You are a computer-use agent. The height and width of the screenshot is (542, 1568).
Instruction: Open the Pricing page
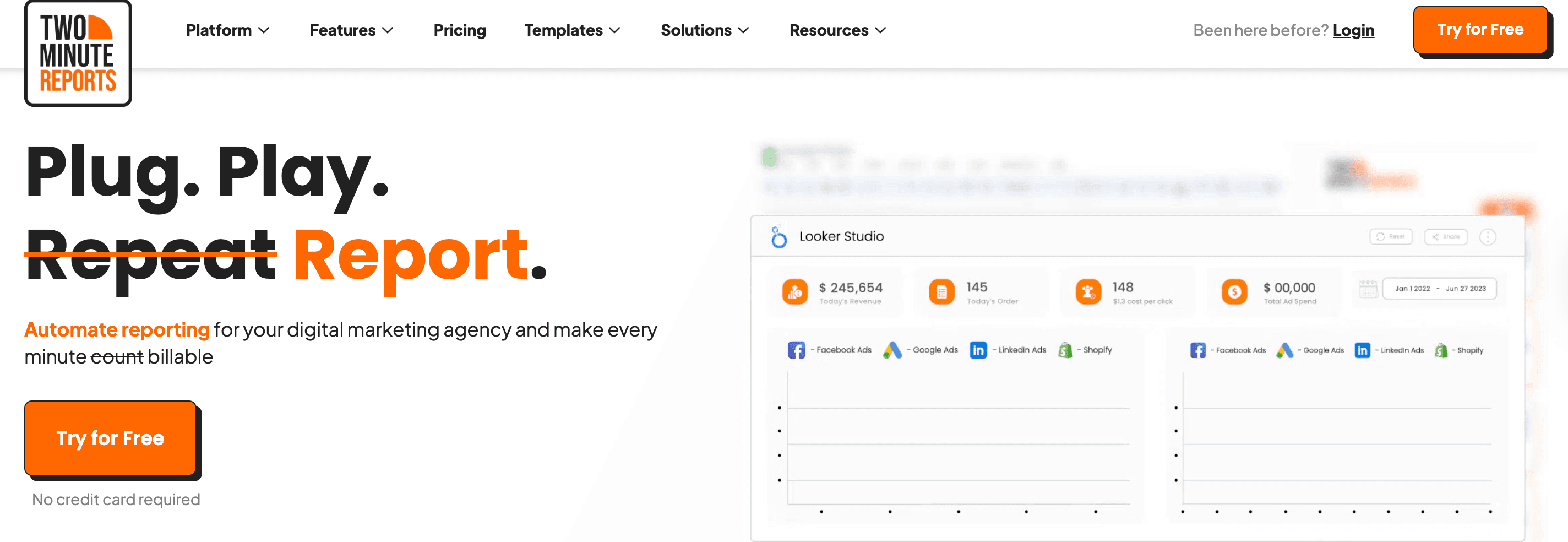460,30
